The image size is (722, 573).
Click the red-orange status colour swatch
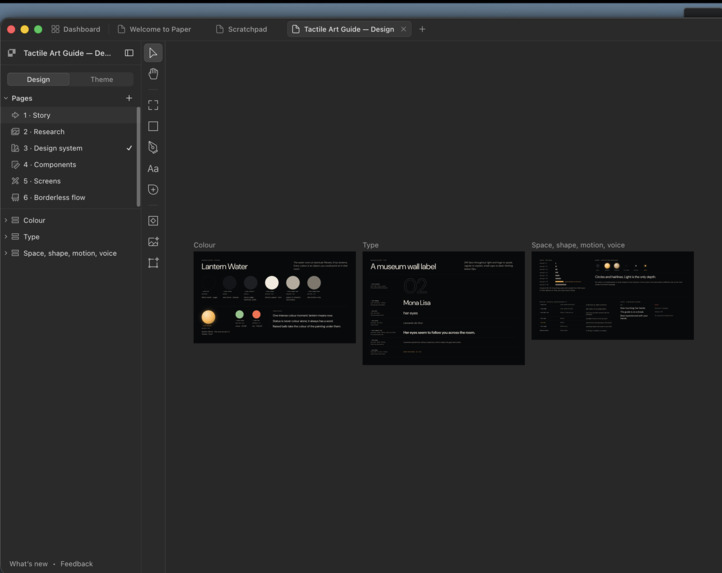tap(256, 314)
